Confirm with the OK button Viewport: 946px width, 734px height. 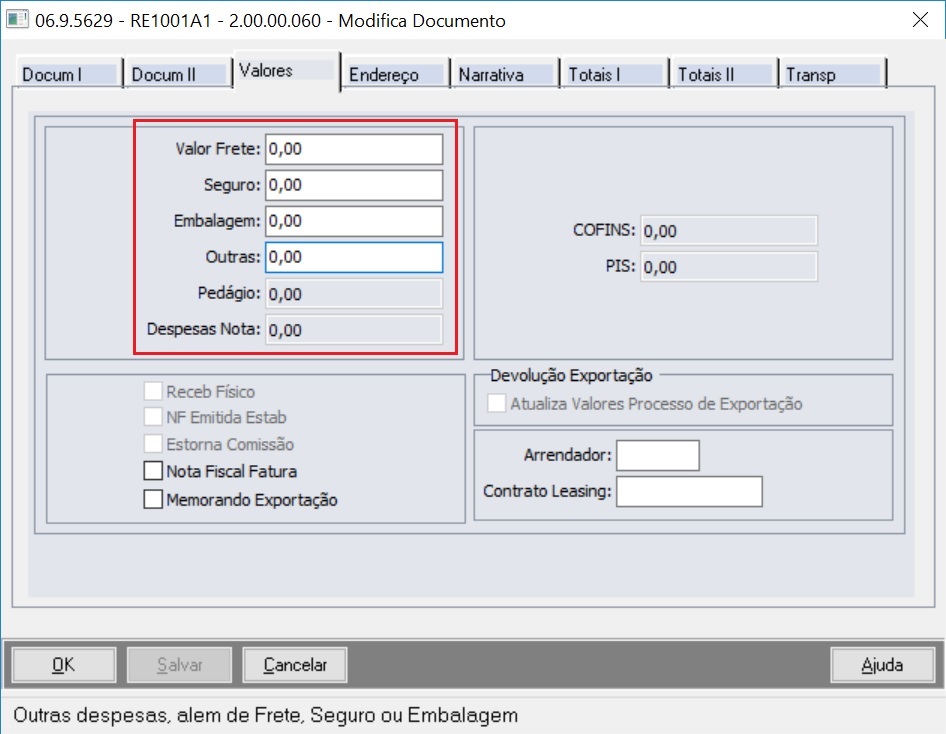64,665
